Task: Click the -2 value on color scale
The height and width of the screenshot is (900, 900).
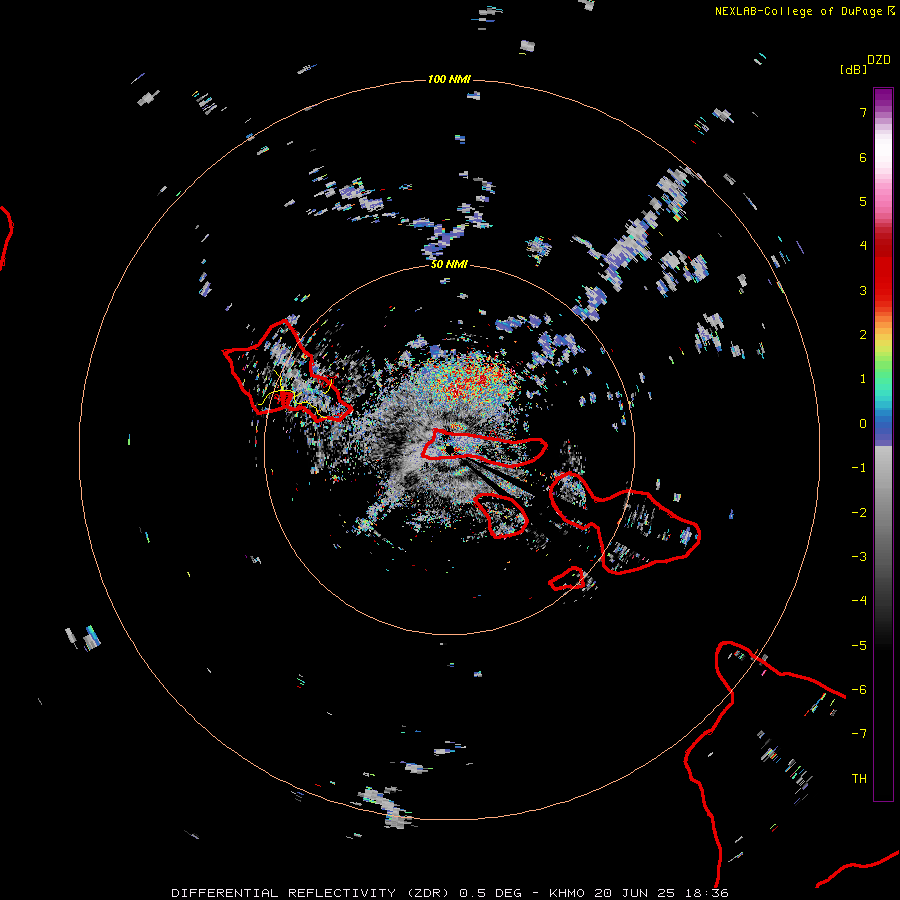Action: (859, 513)
